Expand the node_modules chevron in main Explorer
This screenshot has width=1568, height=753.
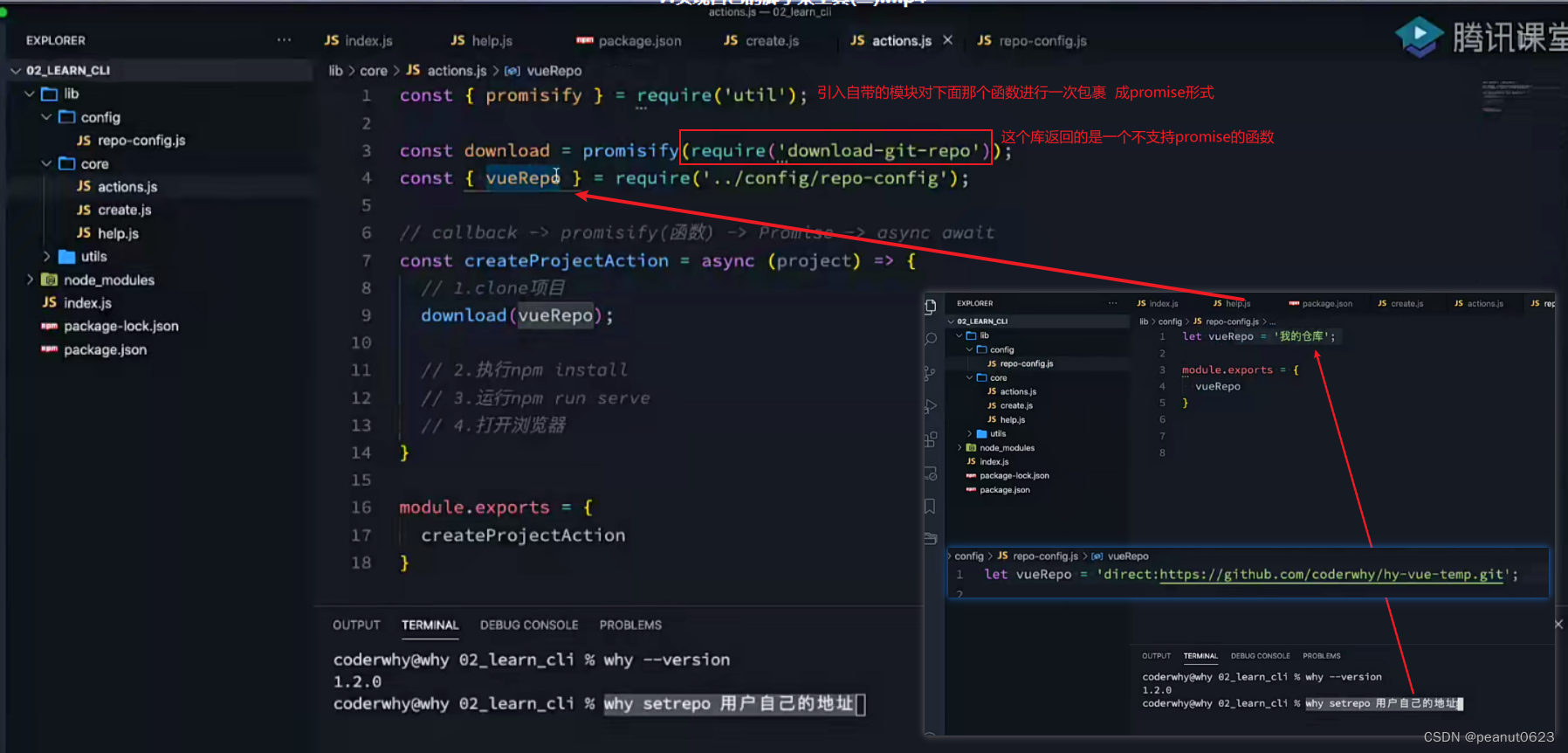click(x=31, y=280)
